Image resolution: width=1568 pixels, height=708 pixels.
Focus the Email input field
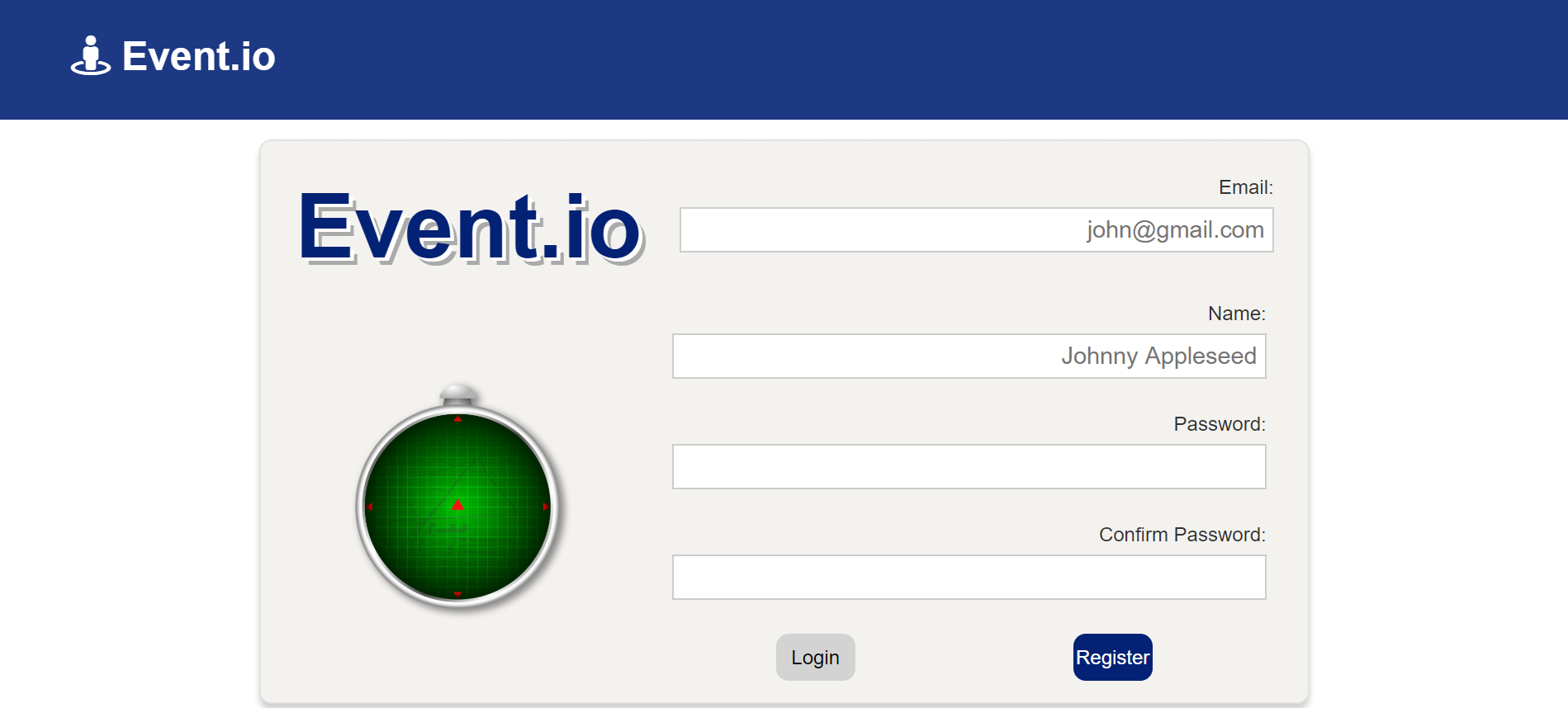(976, 229)
